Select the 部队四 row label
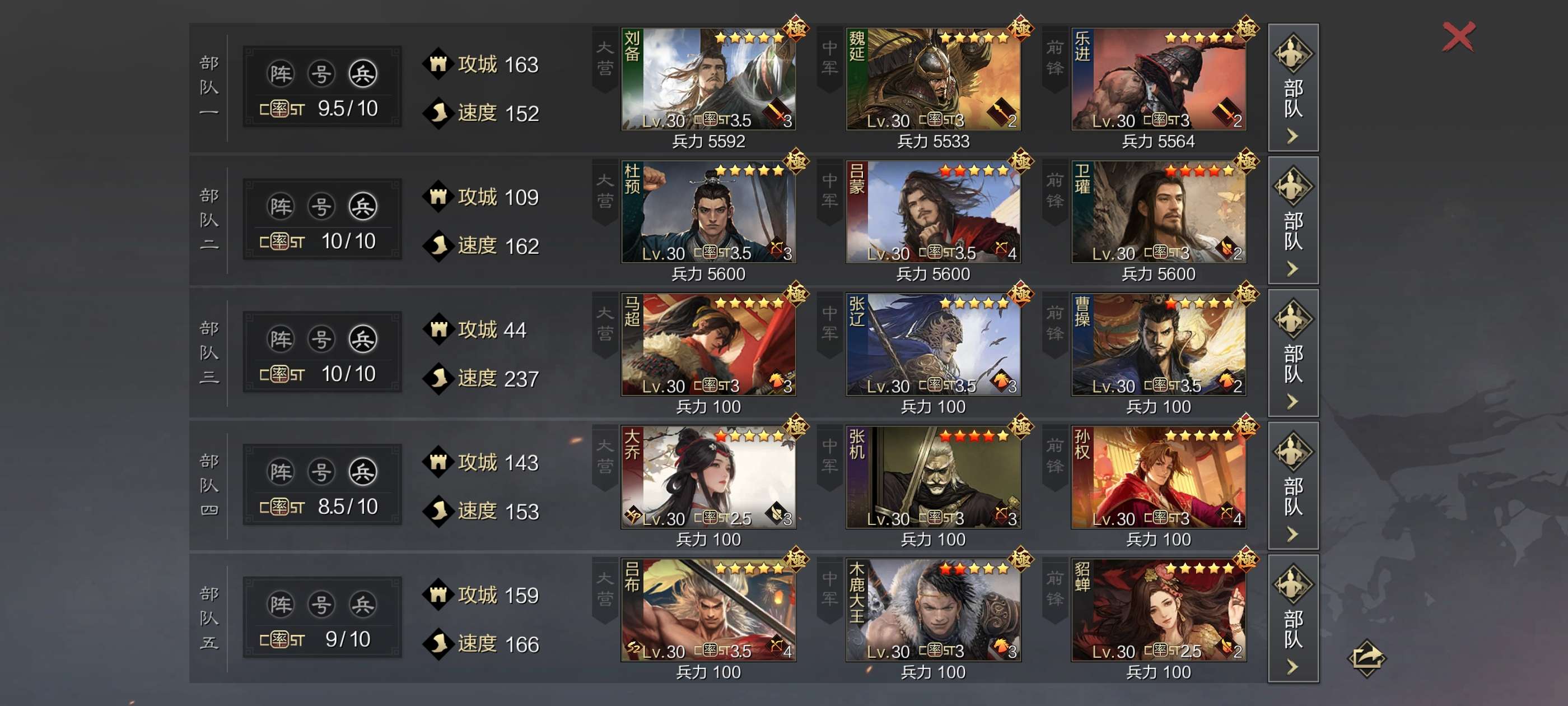The height and width of the screenshot is (706, 1568). [209, 485]
